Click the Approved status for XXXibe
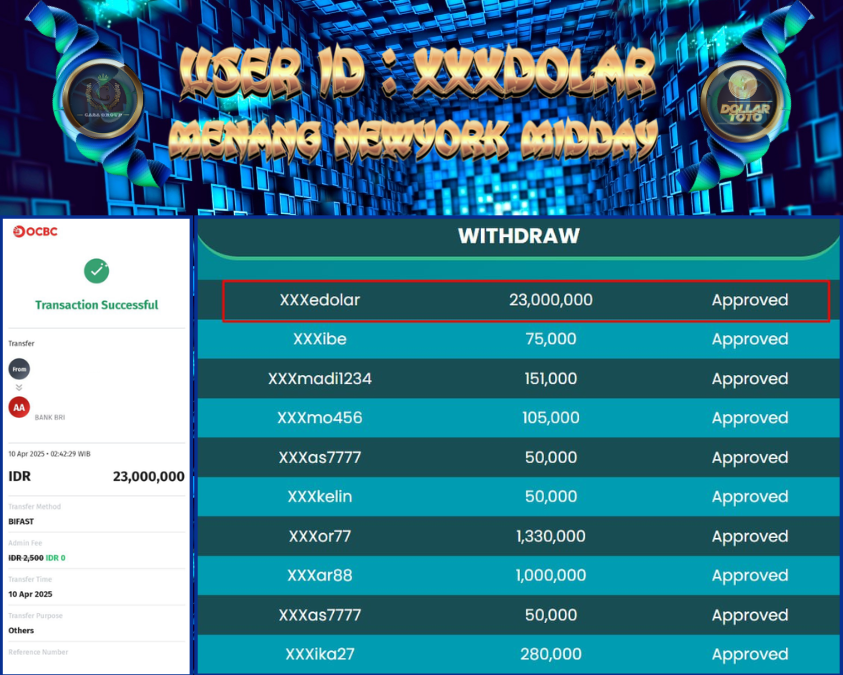 point(749,339)
